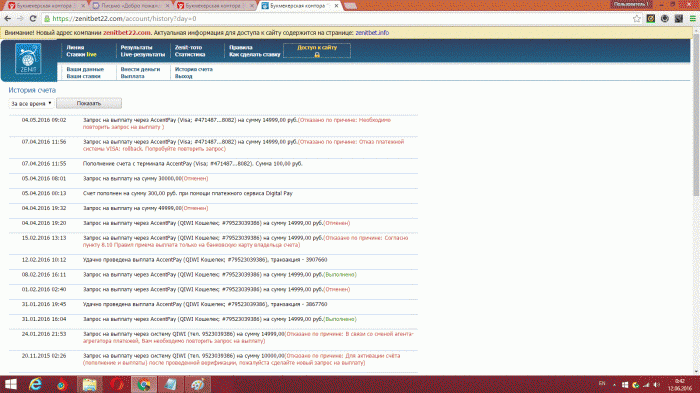
Task: Open the Выплата link
Action: point(133,76)
